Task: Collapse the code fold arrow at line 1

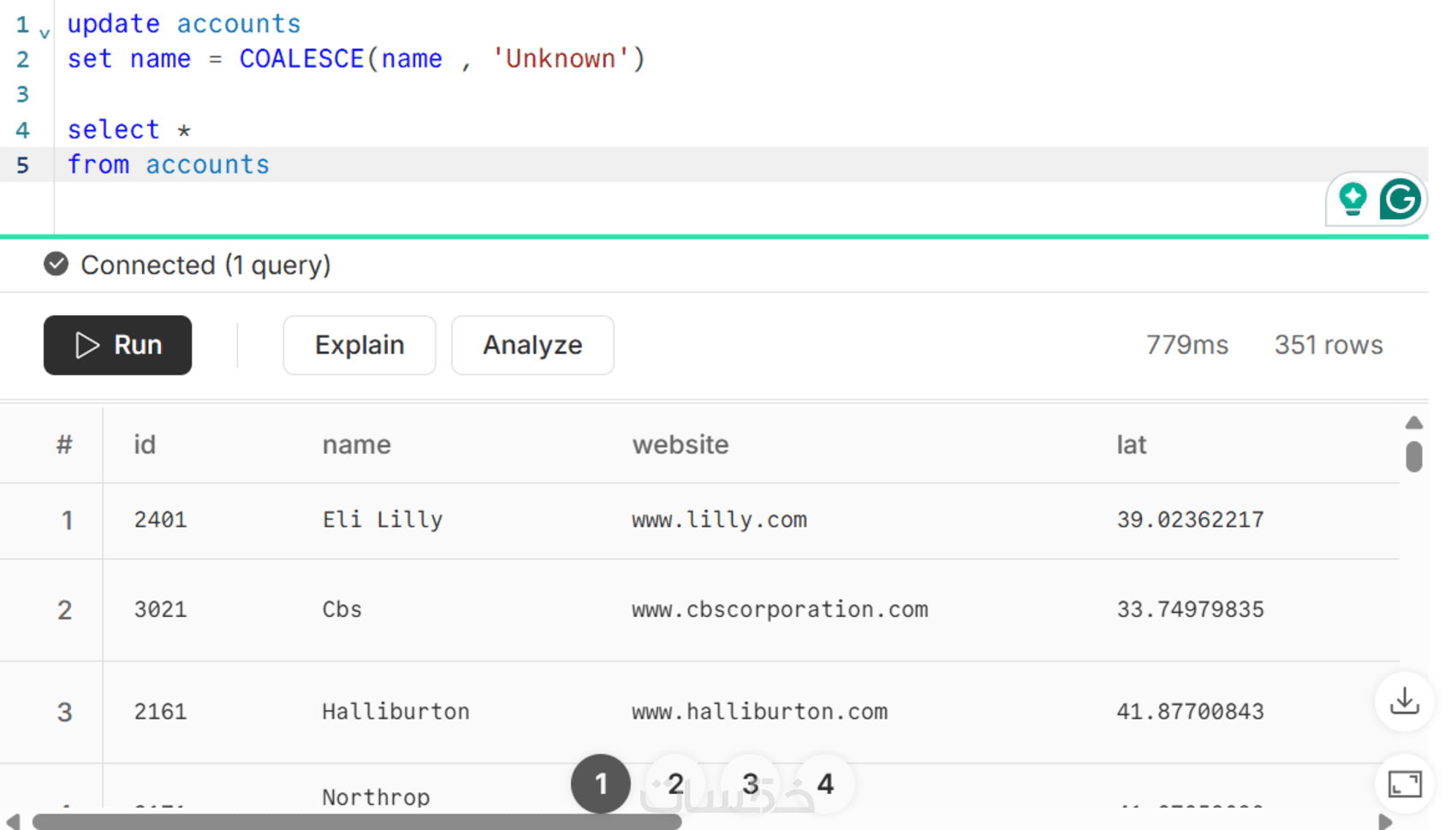Action: (x=45, y=34)
